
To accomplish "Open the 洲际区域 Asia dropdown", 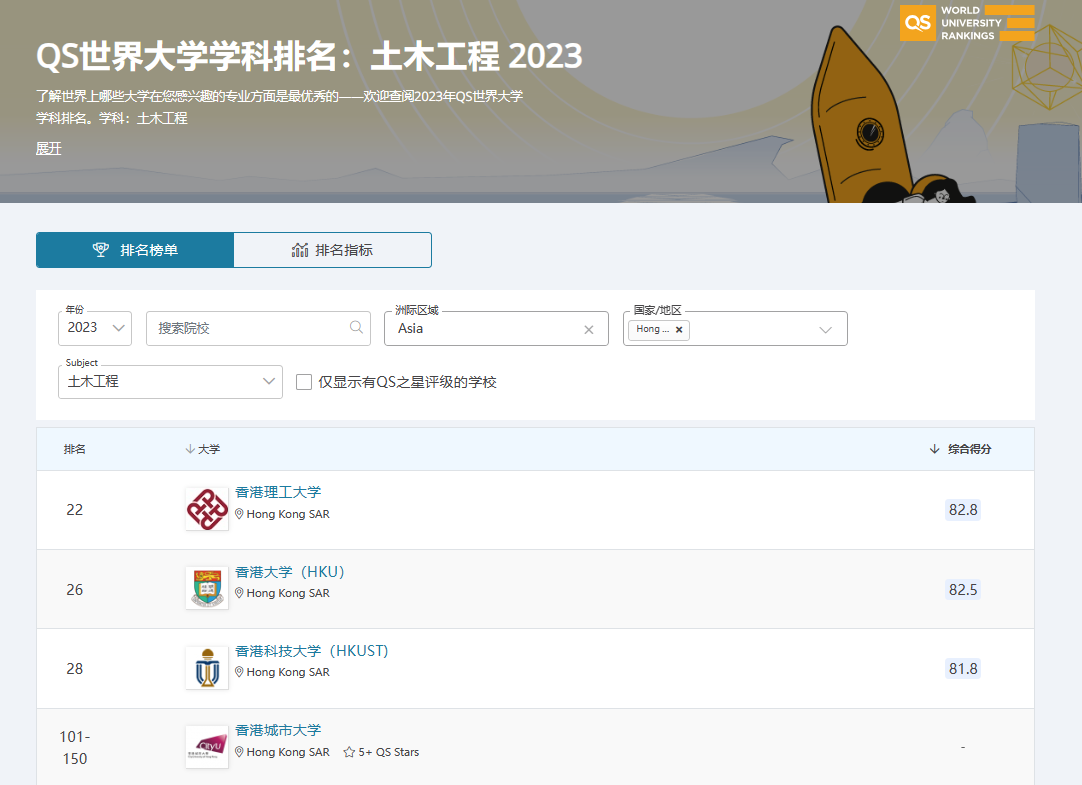I will pyautogui.click(x=496, y=328).
